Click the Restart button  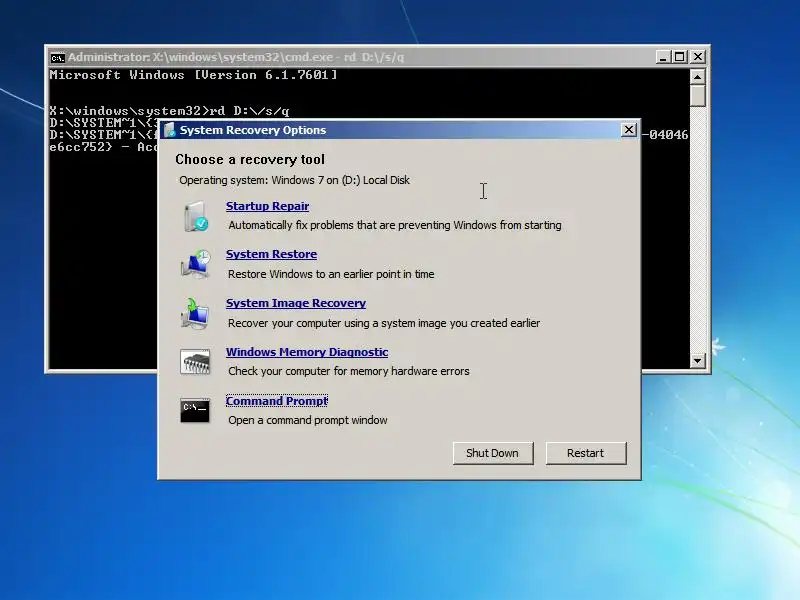586,453
